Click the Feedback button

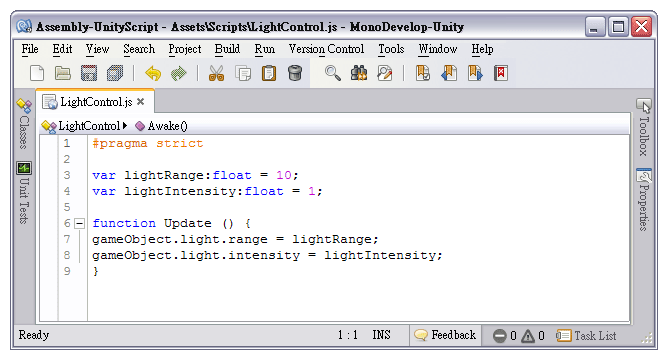point(445,335)
